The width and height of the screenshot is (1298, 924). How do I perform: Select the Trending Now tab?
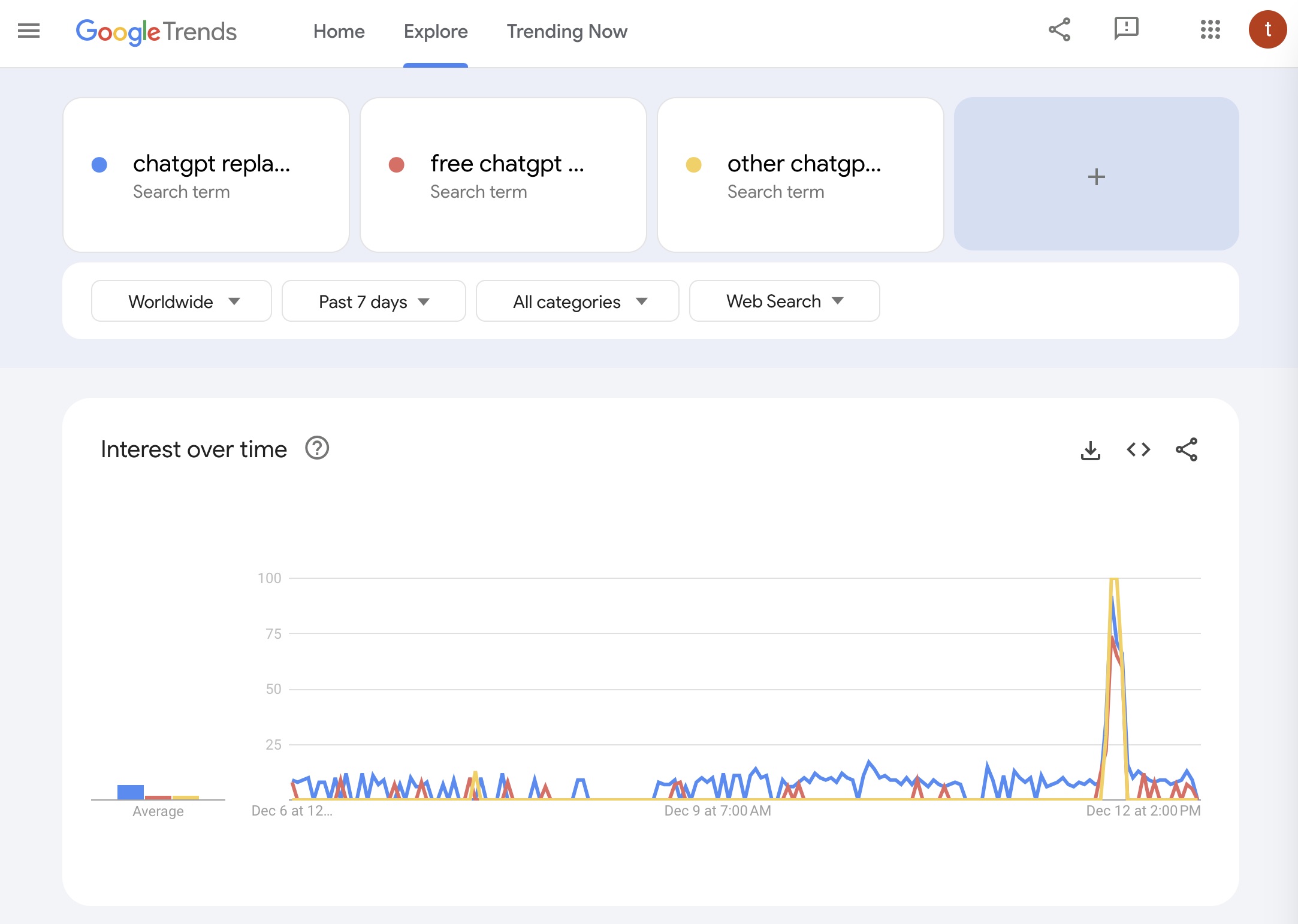click(x=567, y=31)
